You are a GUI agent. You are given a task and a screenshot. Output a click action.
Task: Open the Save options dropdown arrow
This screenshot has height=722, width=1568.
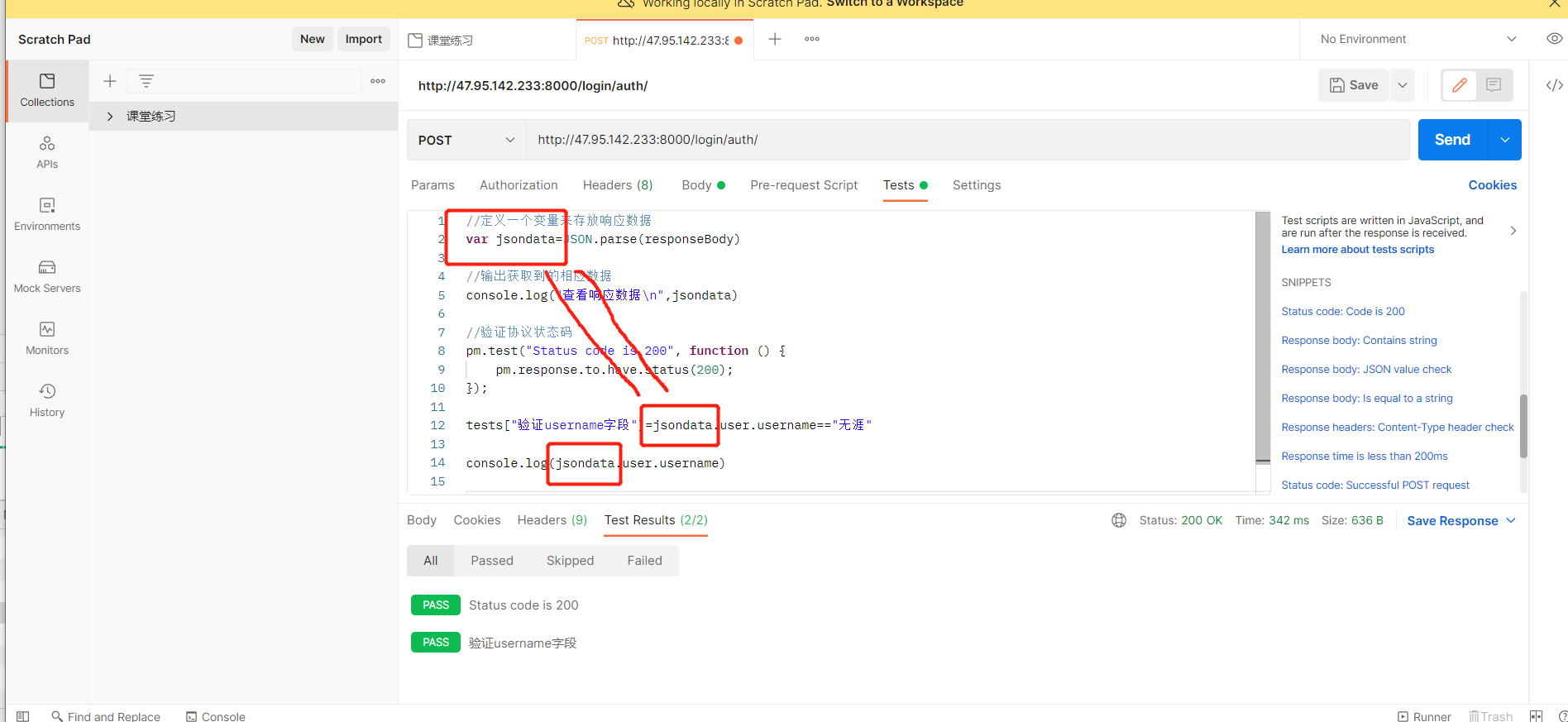1403,85
